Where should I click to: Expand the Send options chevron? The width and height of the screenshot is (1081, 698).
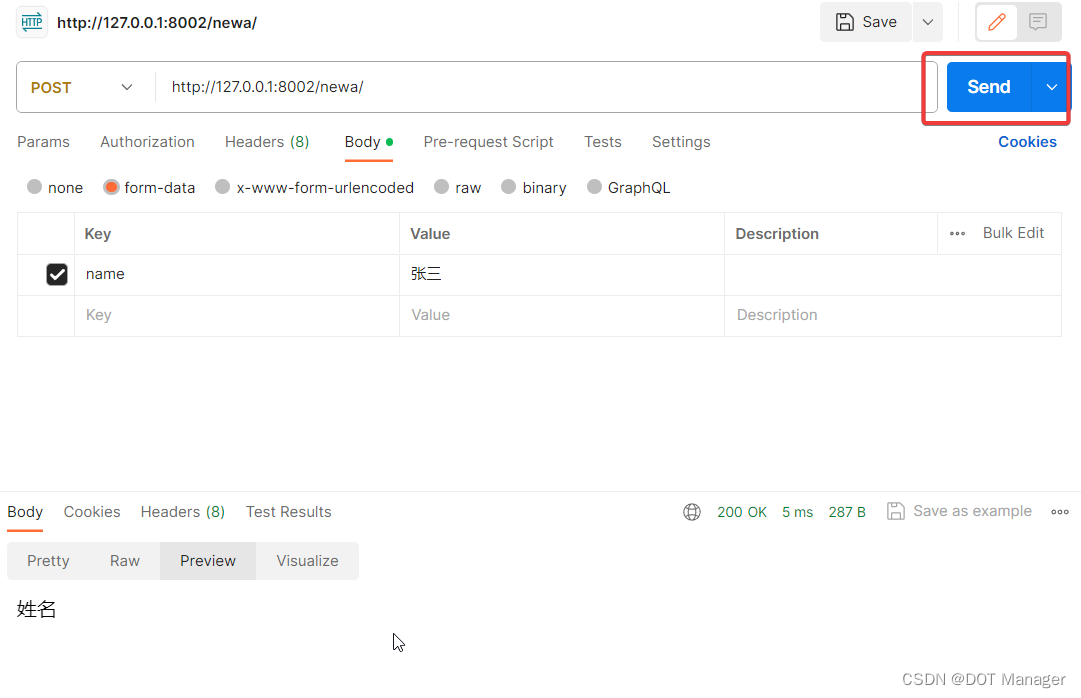click(x=1051, y=87)
